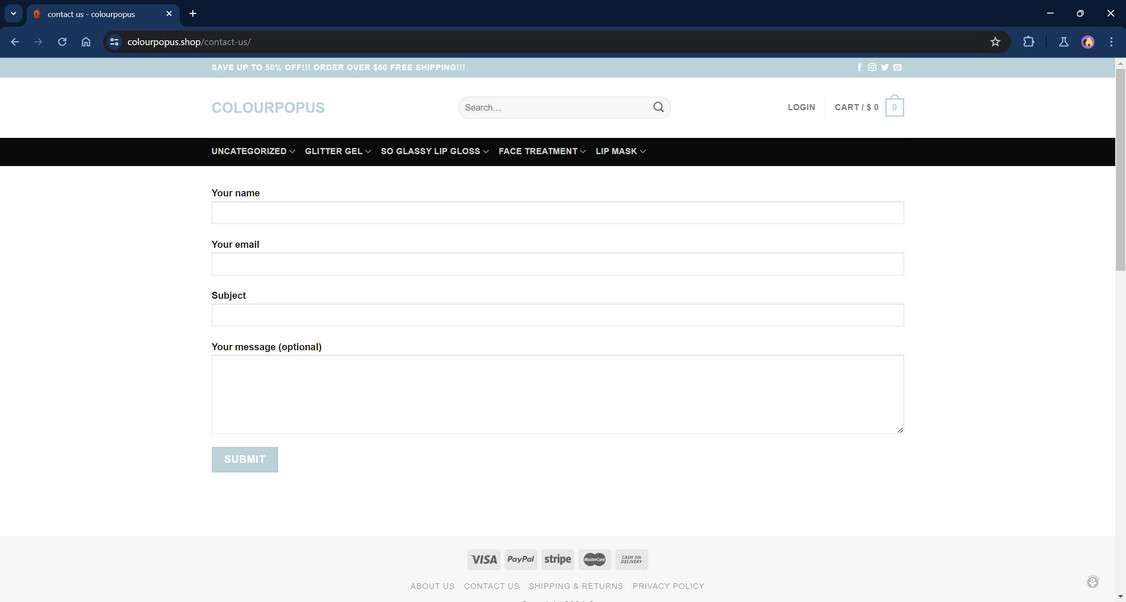This screenshot has height=602, width=1126.
Task: Click the Visa payment badge
Action: [x=484, y=560]
